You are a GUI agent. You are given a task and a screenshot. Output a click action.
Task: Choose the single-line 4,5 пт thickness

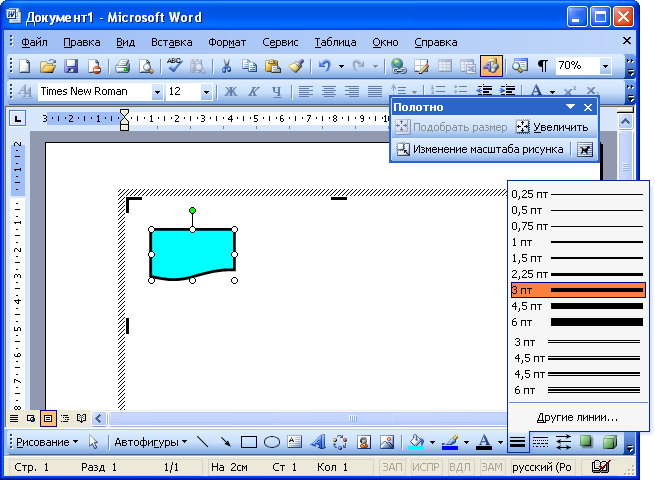pyautogui.click(x=578, y=306)
